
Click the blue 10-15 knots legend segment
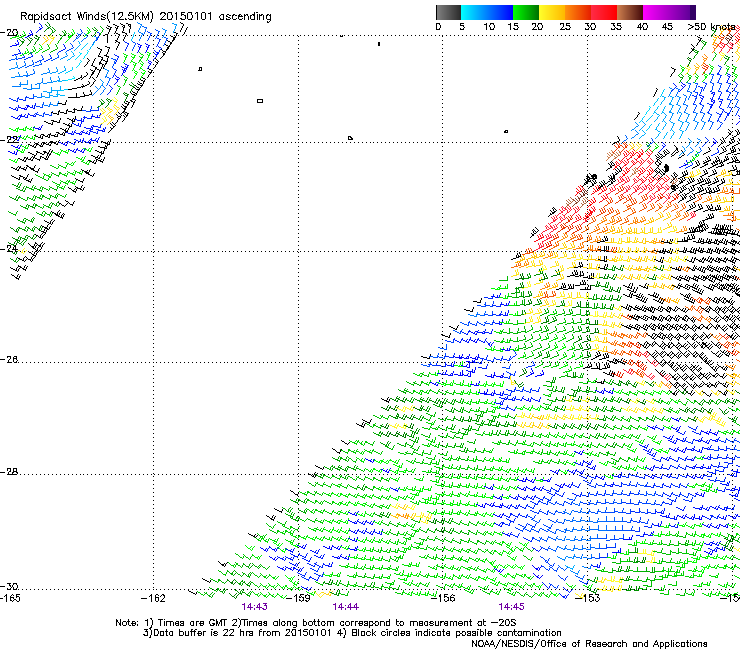[500, 12]
